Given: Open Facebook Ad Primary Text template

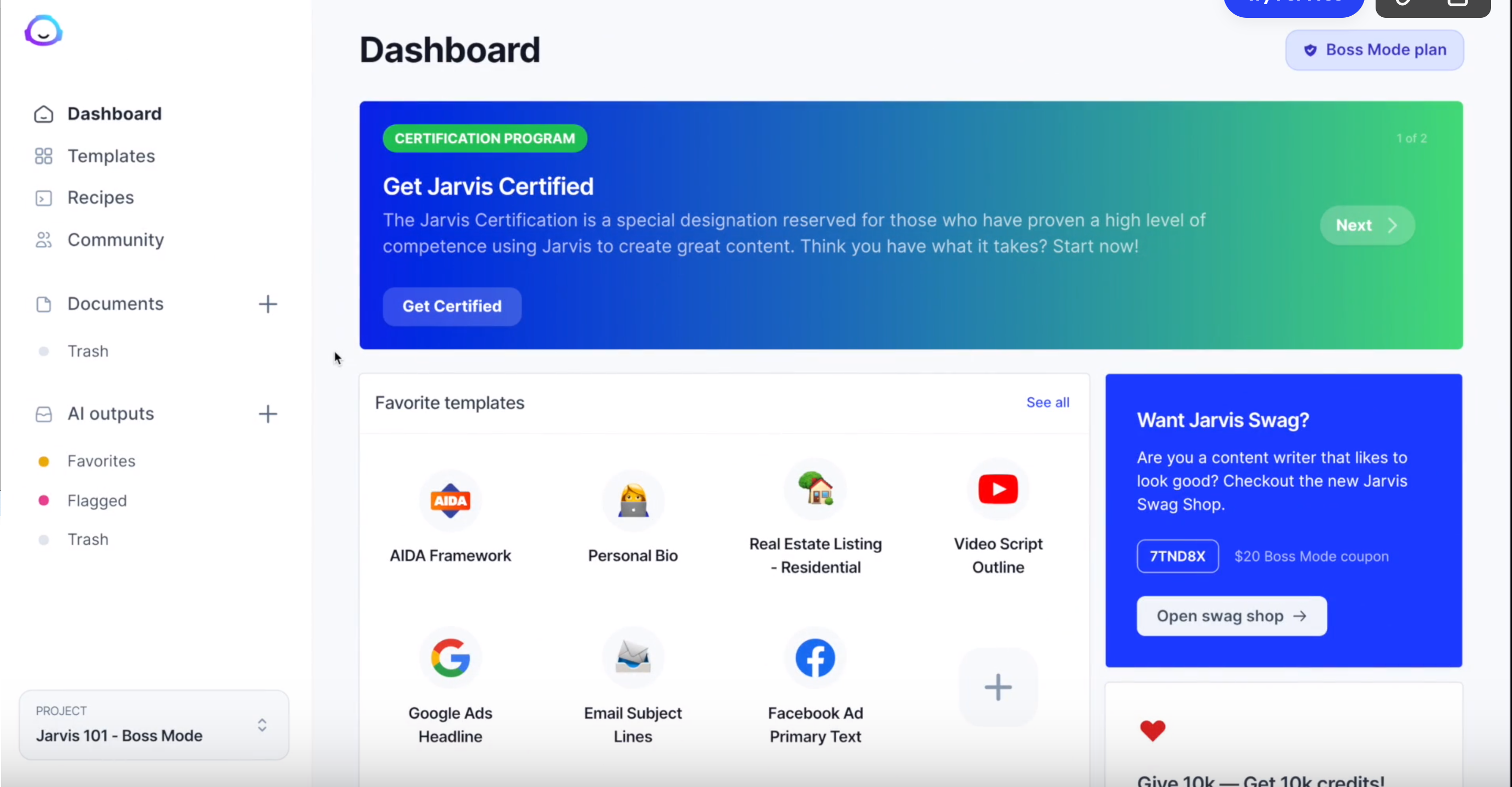Looking at the screenshot, I should point(815,687).
